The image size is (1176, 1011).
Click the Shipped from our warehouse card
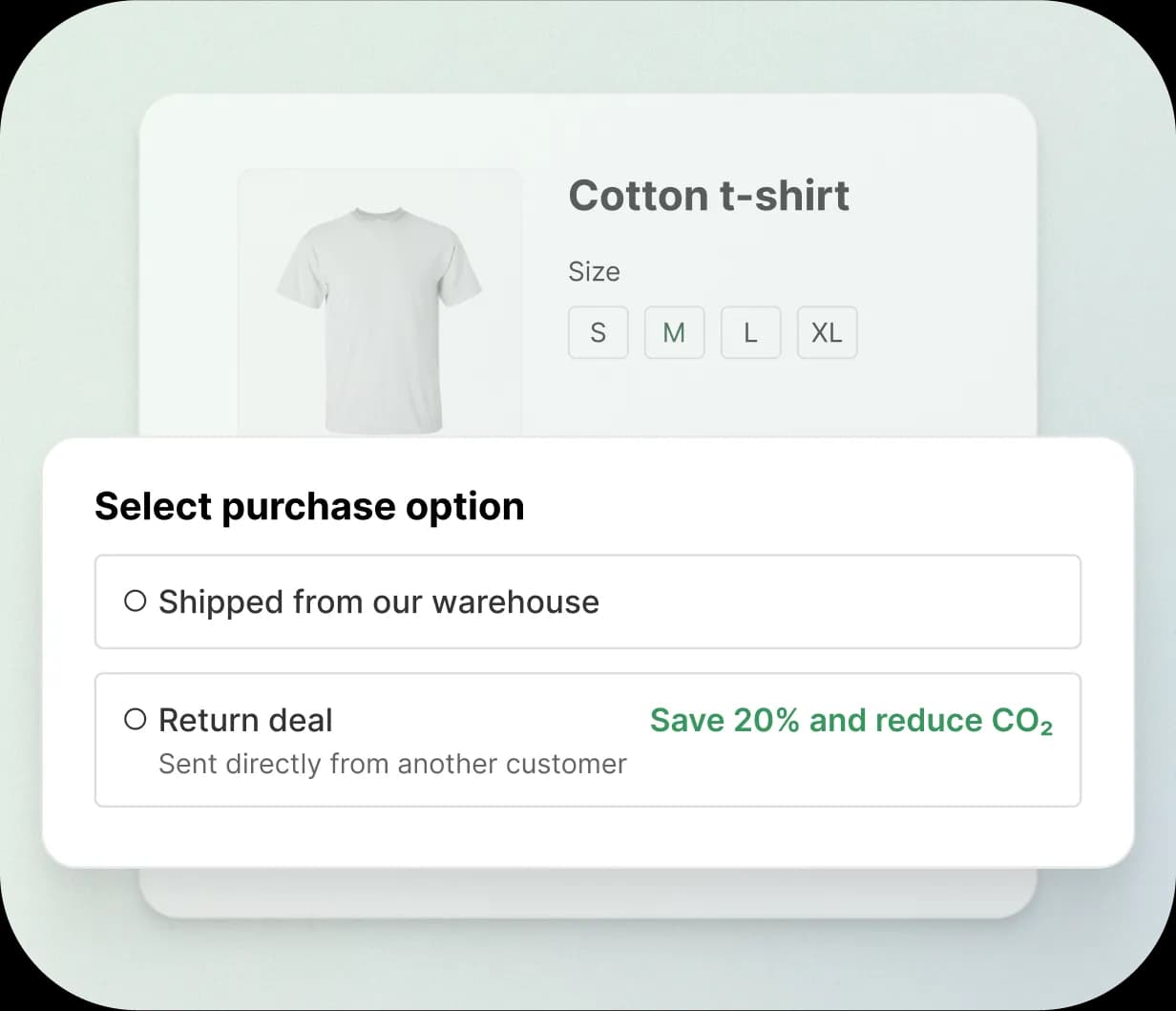(x=587, y=602)
